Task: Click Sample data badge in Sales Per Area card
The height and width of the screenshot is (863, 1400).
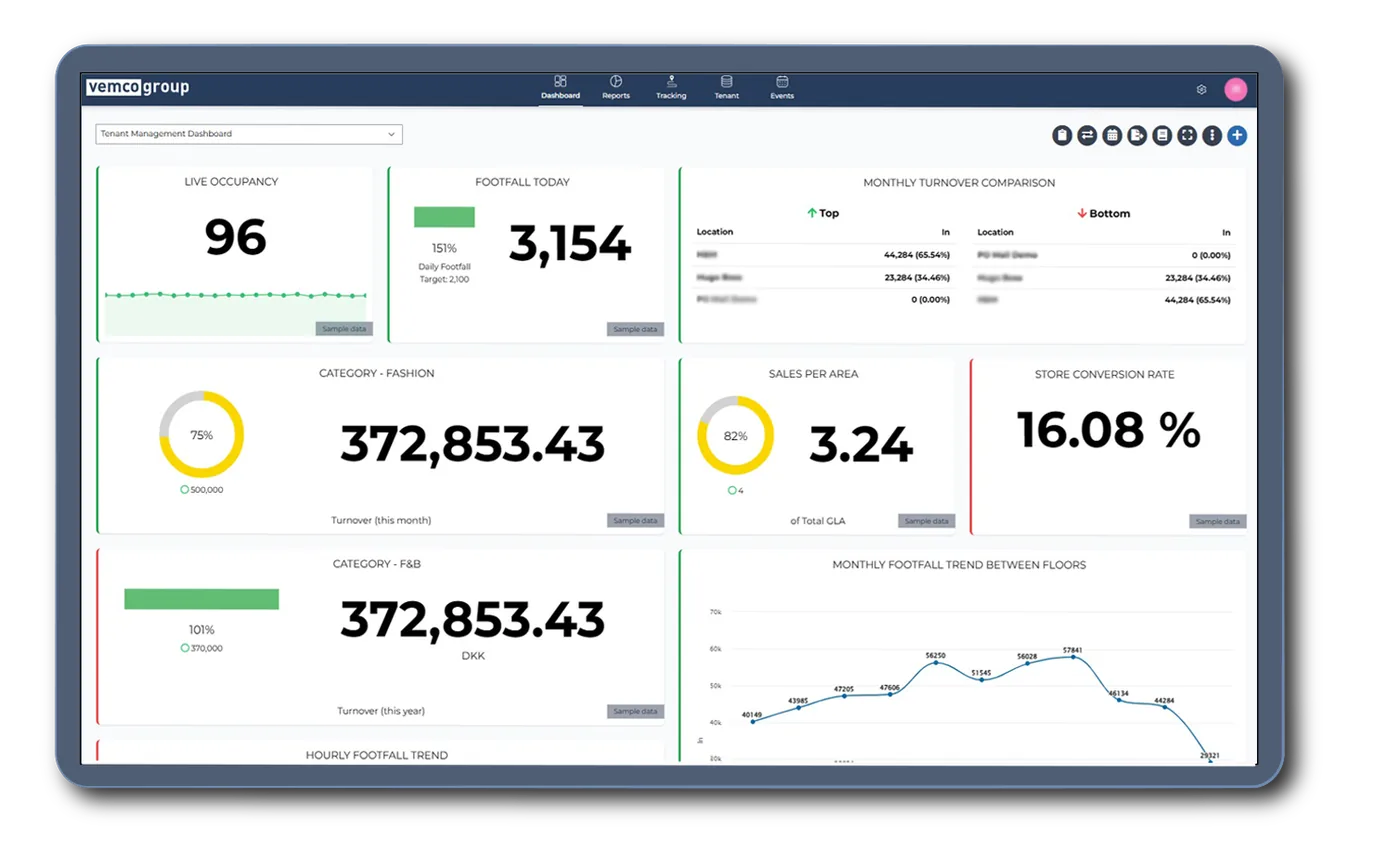Action: pos(927,521)
